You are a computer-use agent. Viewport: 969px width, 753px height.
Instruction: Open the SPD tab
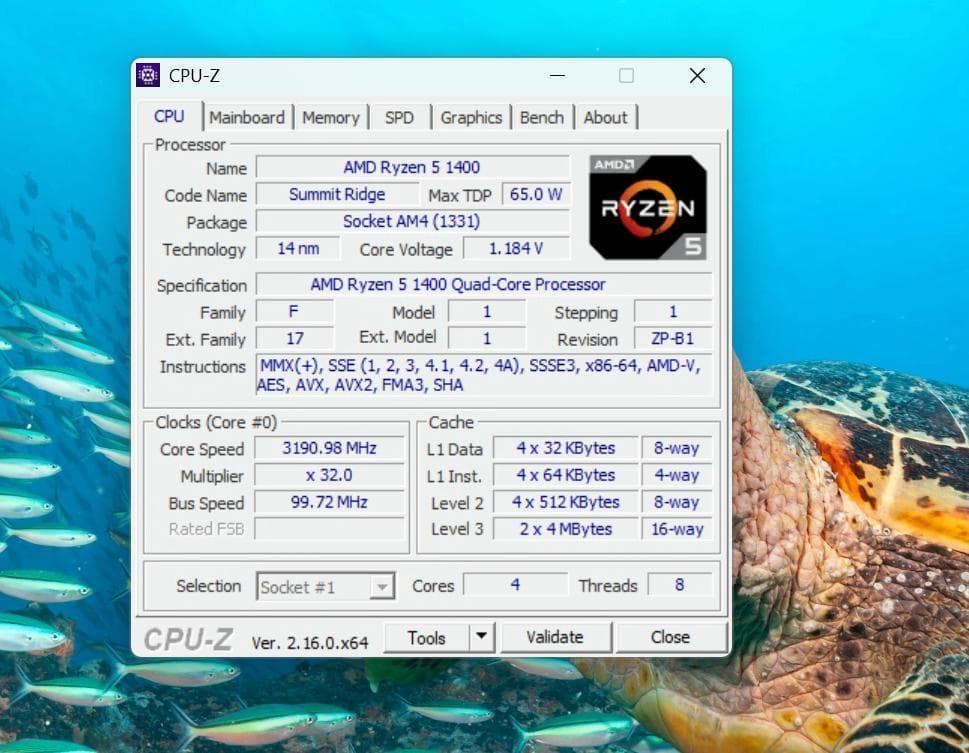pyautogui.click(x=400, y=117)
